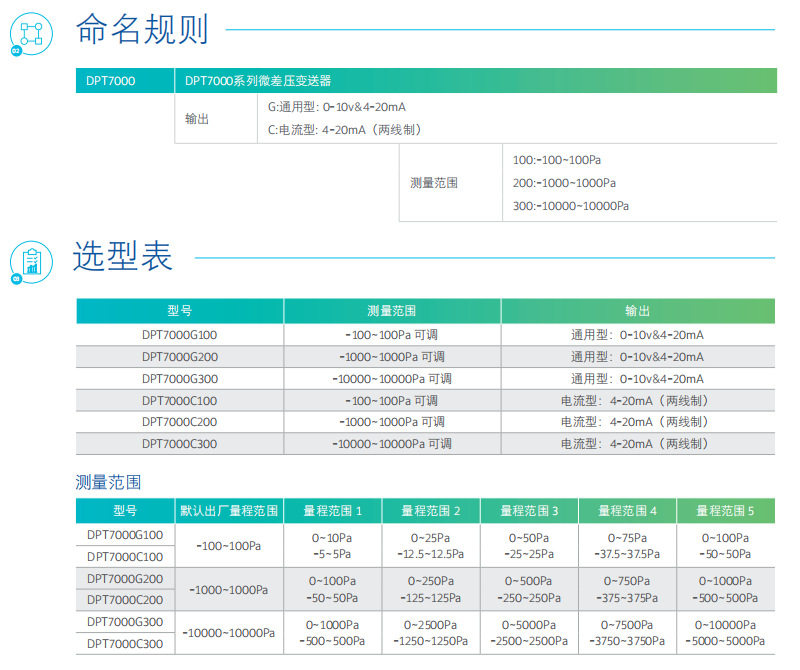Click DPT7000C300 in the selection table
The height and width of the screenshot is (670, 800).
[180, 444]
